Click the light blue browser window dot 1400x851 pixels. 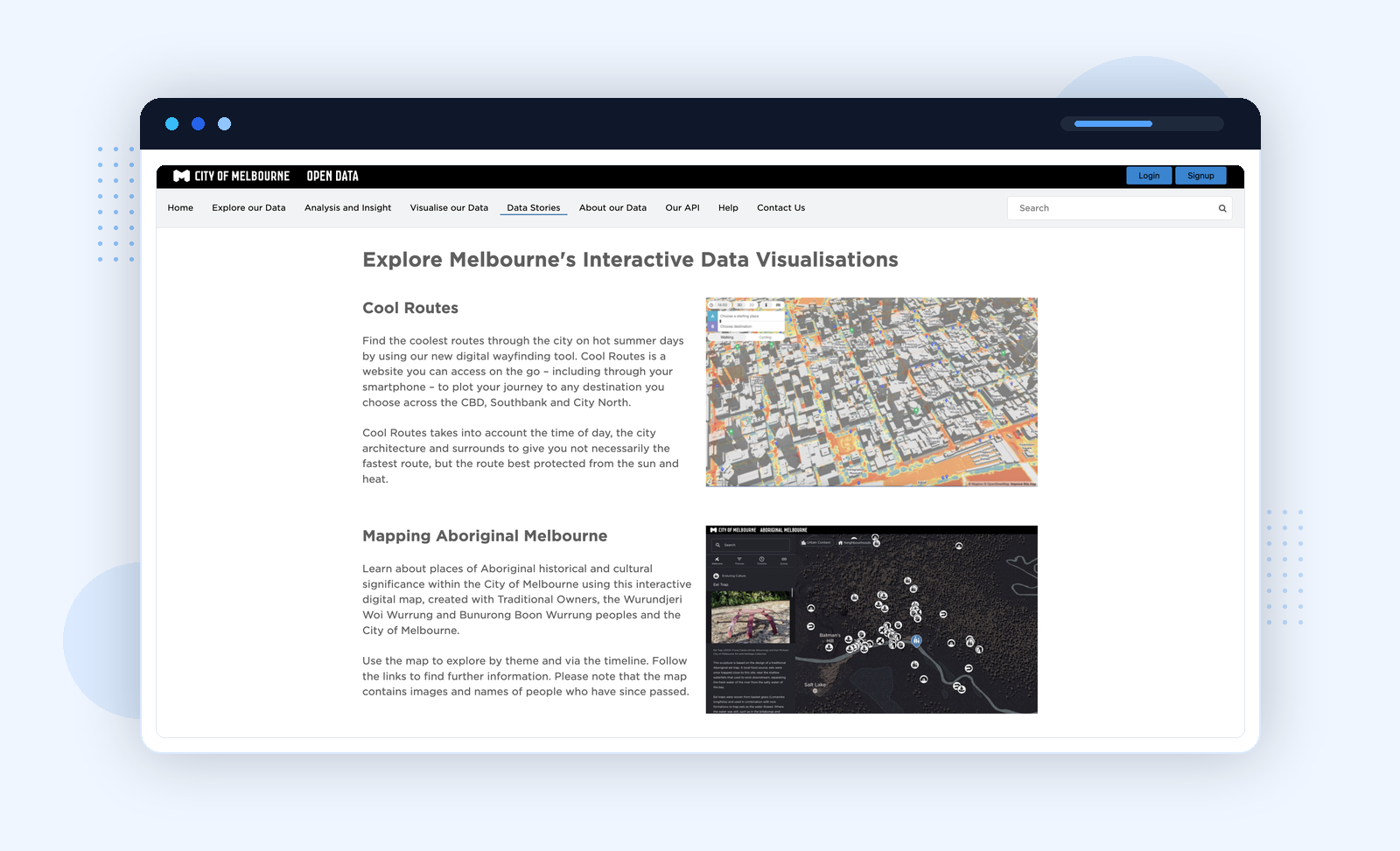[172, 124]
